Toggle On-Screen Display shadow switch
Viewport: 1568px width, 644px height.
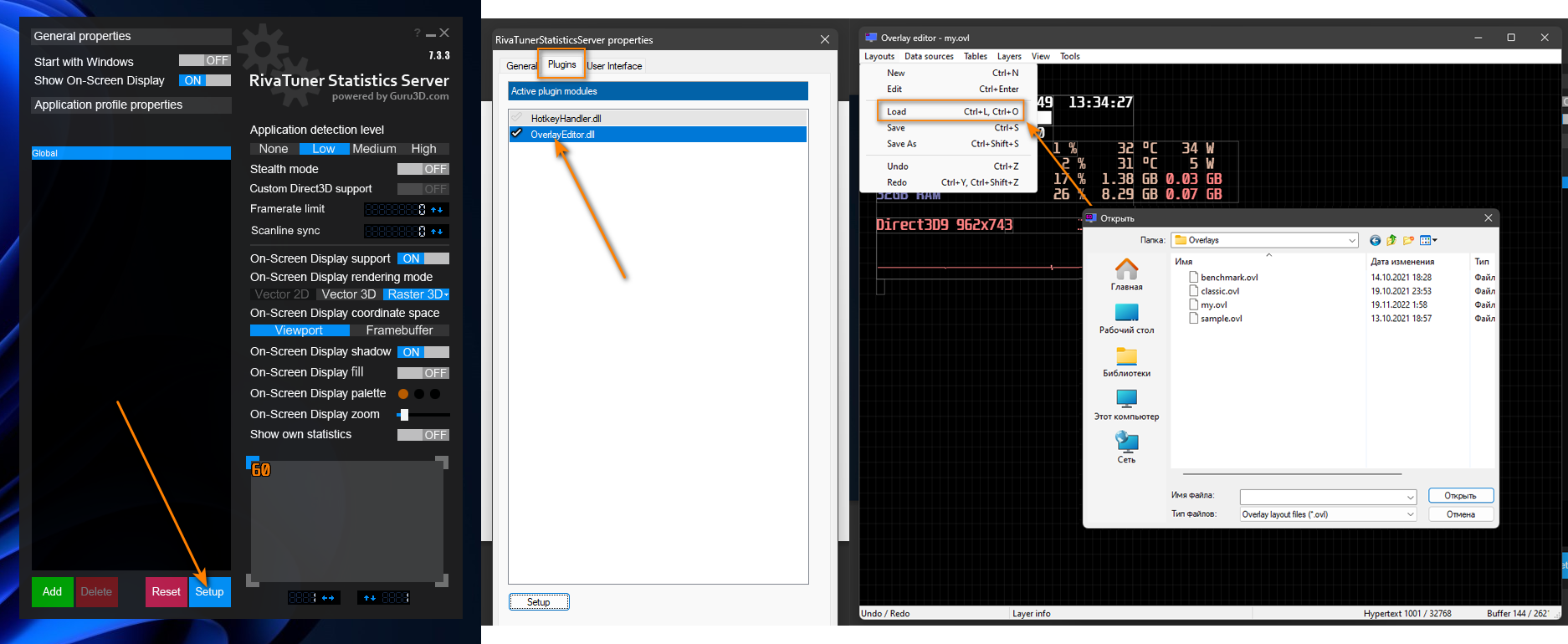423,352
